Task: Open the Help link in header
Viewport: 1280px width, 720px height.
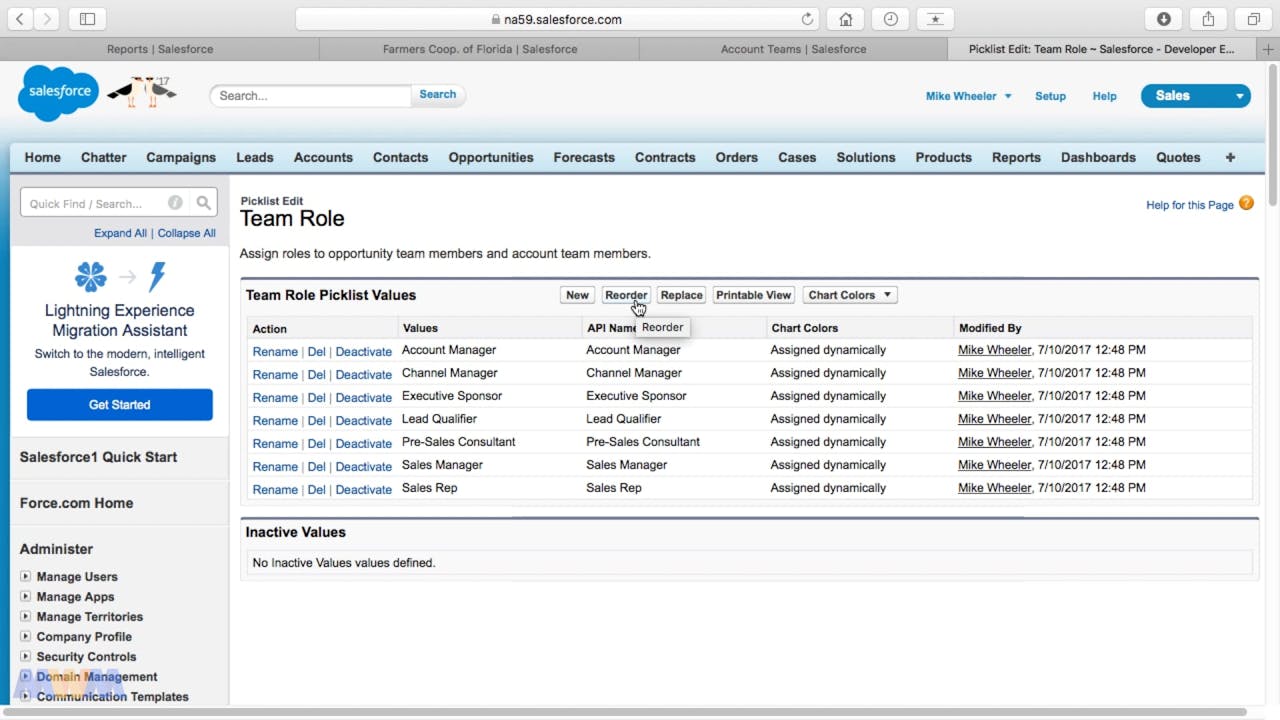Action: click(x=1105, y=96)
